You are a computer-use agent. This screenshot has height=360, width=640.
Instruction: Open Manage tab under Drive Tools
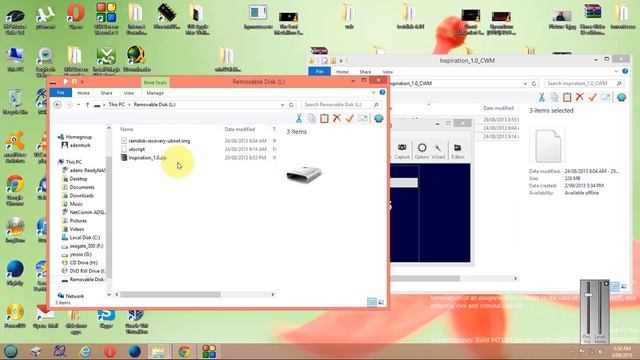click(x=155, y=93)
